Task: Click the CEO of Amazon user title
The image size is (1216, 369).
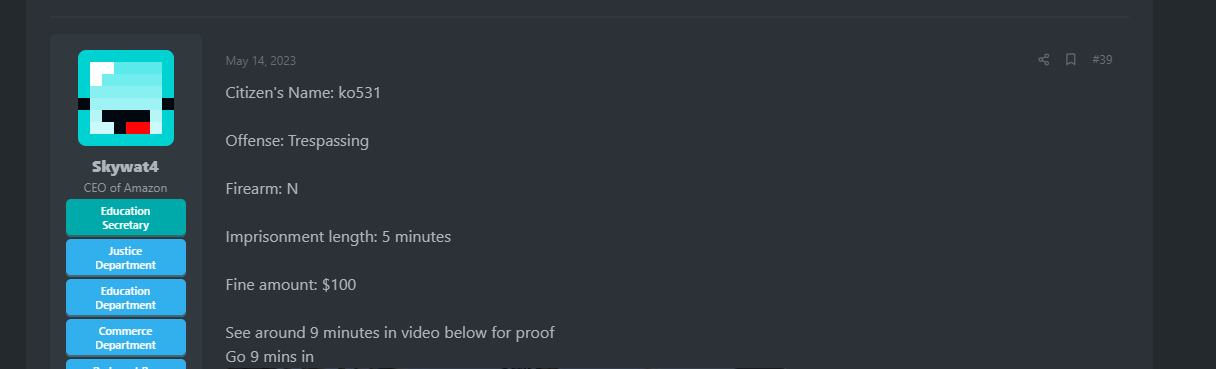Action: pos(126,188)
